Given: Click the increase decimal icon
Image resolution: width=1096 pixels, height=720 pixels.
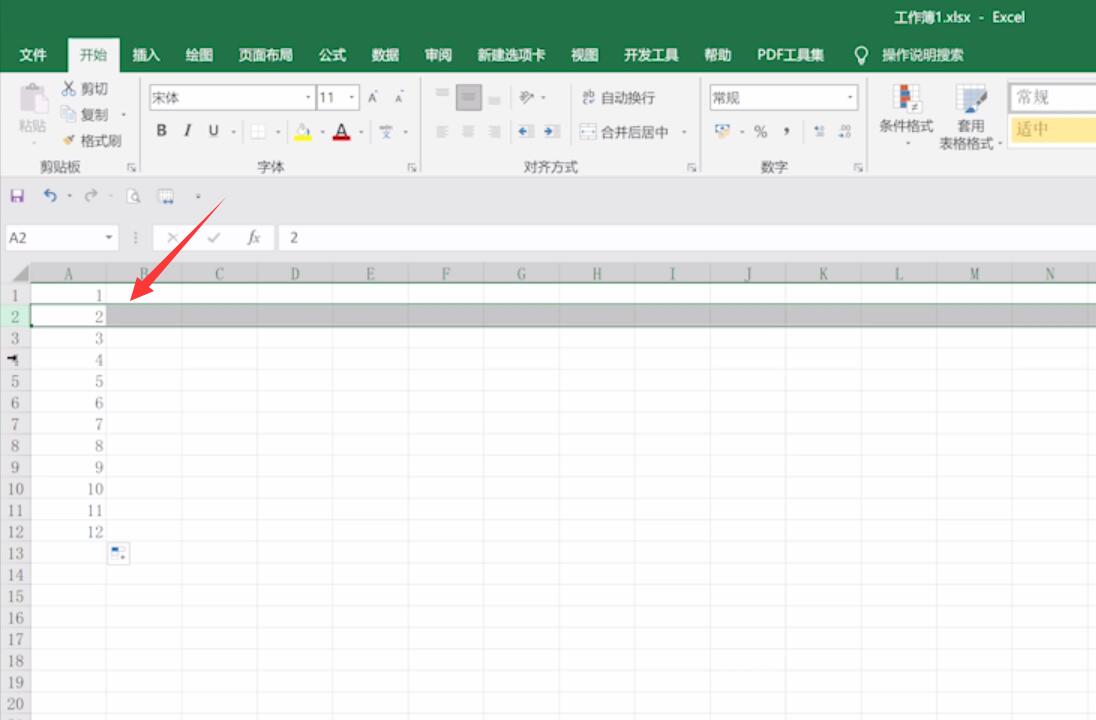Looking at the screenshot, I should pyautogui.click(x=819, y=131).
